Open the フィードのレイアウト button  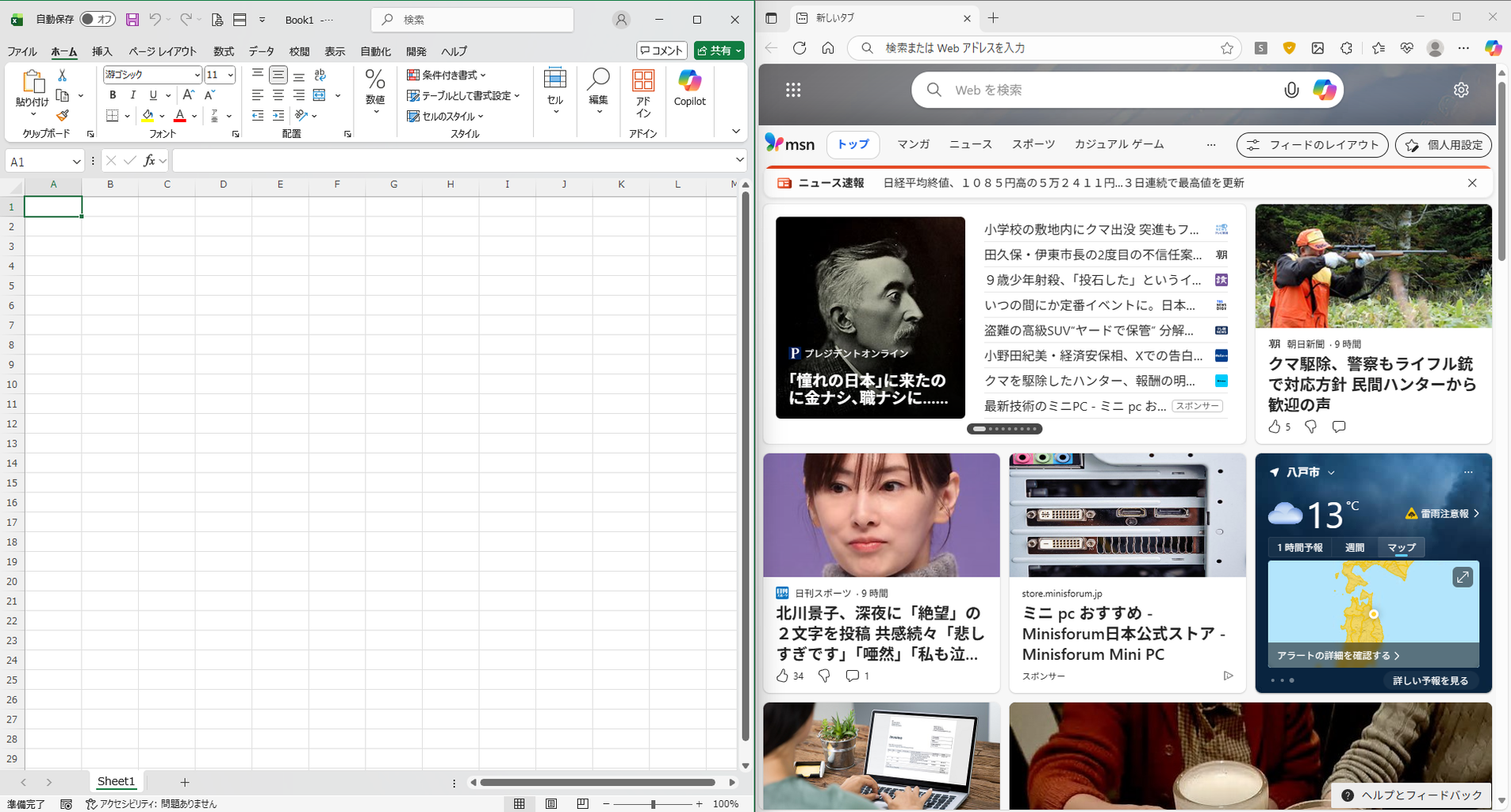click(1312, 145)
